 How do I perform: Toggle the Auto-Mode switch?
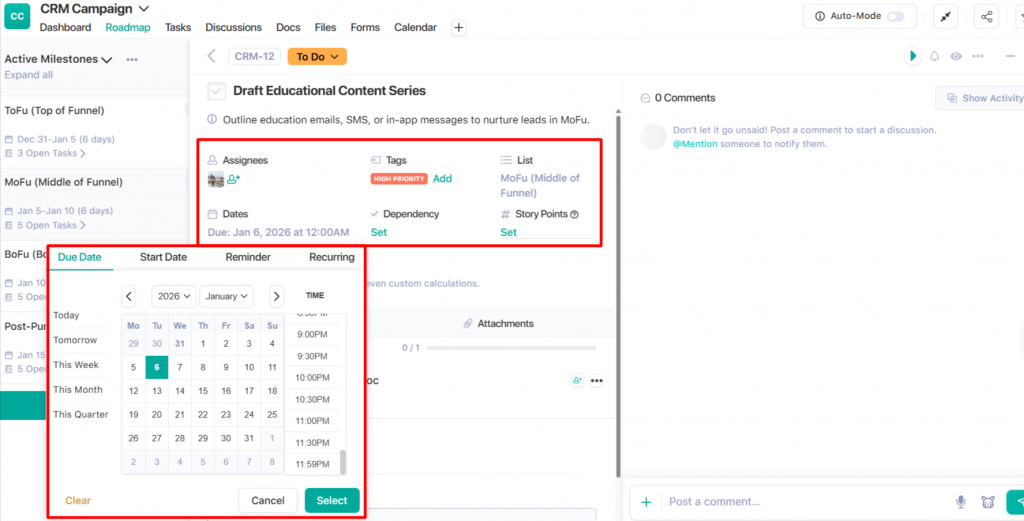(x=895, y=16)
